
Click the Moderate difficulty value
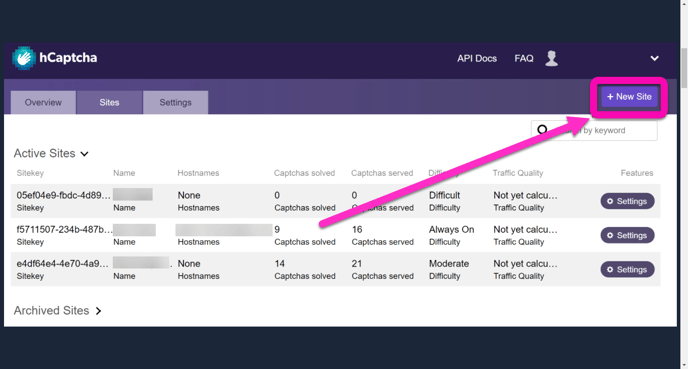(449, 264)
